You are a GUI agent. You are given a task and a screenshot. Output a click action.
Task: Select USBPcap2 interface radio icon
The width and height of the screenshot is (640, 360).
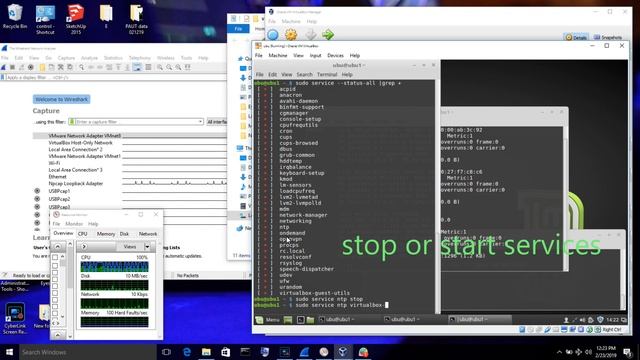[x=37, y=199]
